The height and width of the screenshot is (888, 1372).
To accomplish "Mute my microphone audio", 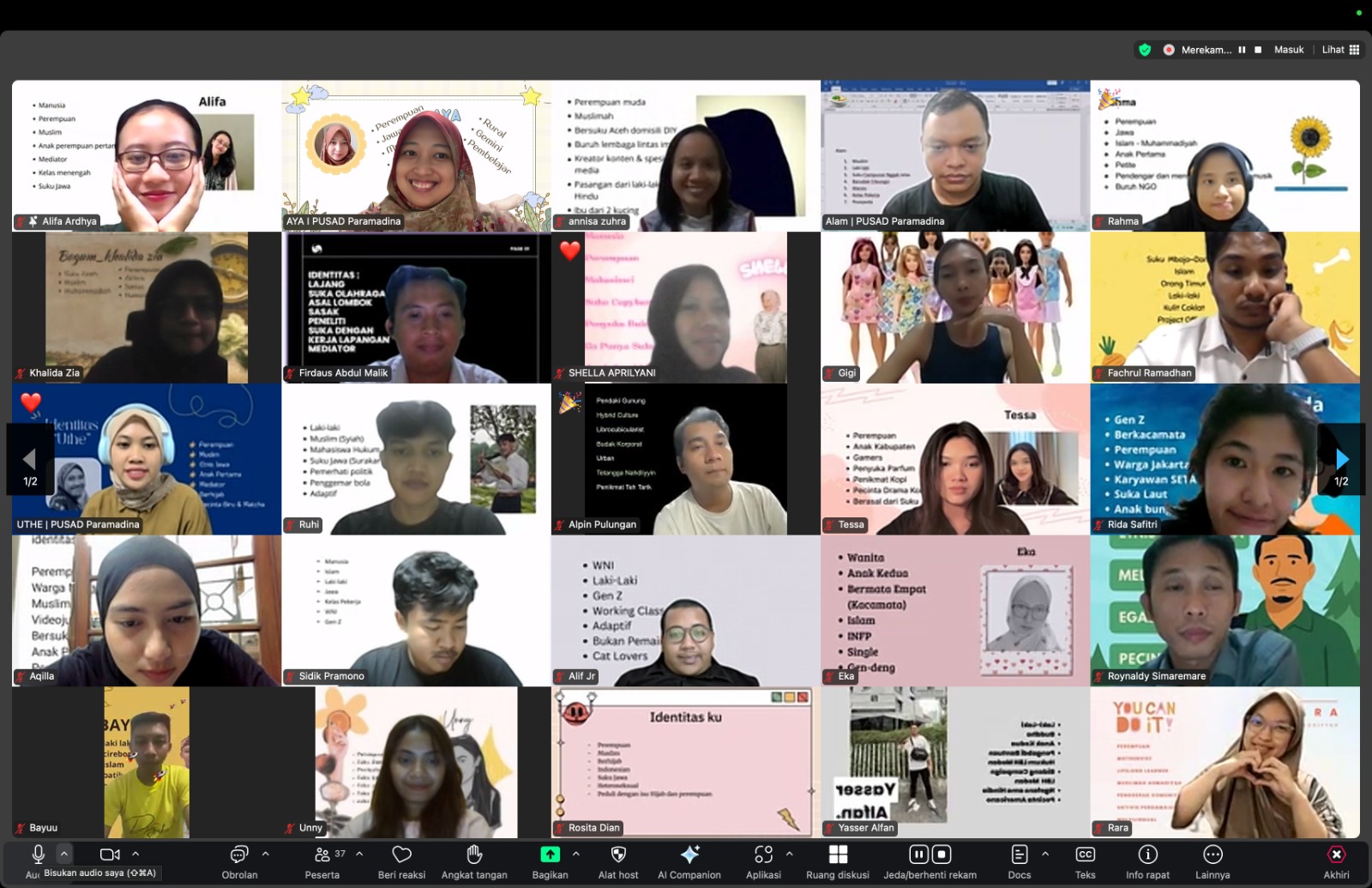I will click(x=38, y=854).
